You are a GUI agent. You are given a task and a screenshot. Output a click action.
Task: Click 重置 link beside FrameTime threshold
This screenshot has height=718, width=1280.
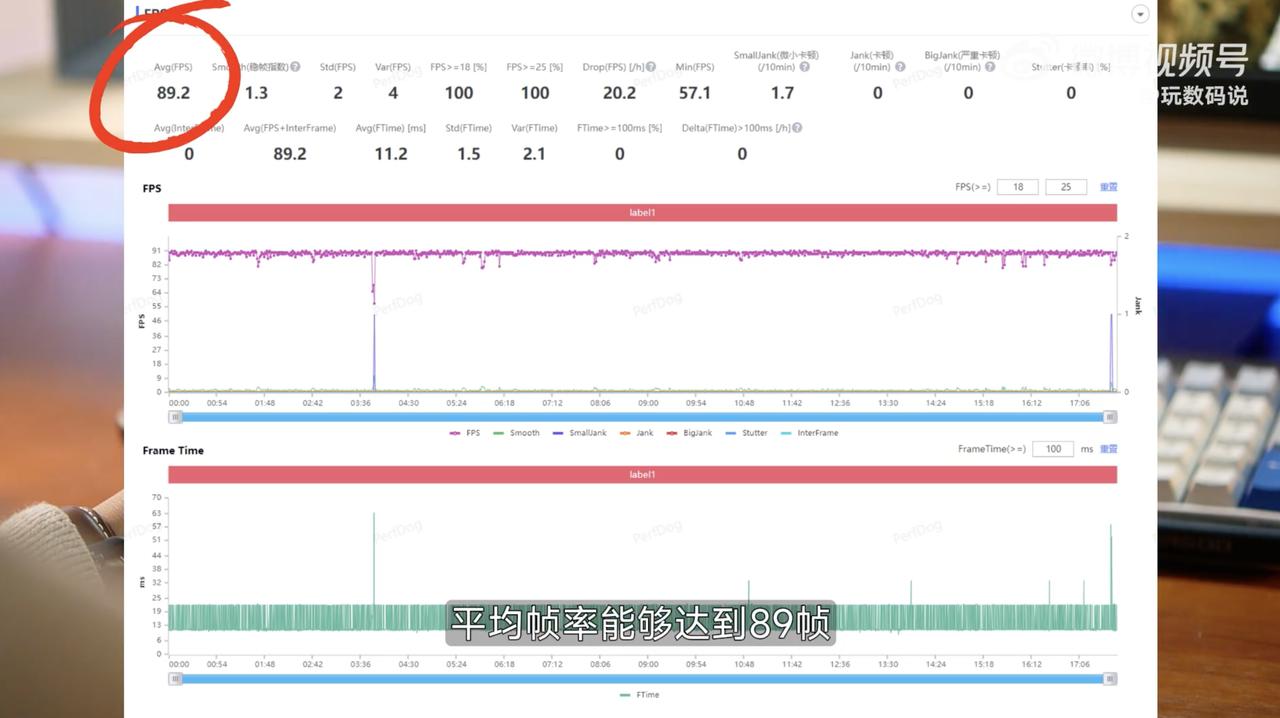coord(1109,449)
